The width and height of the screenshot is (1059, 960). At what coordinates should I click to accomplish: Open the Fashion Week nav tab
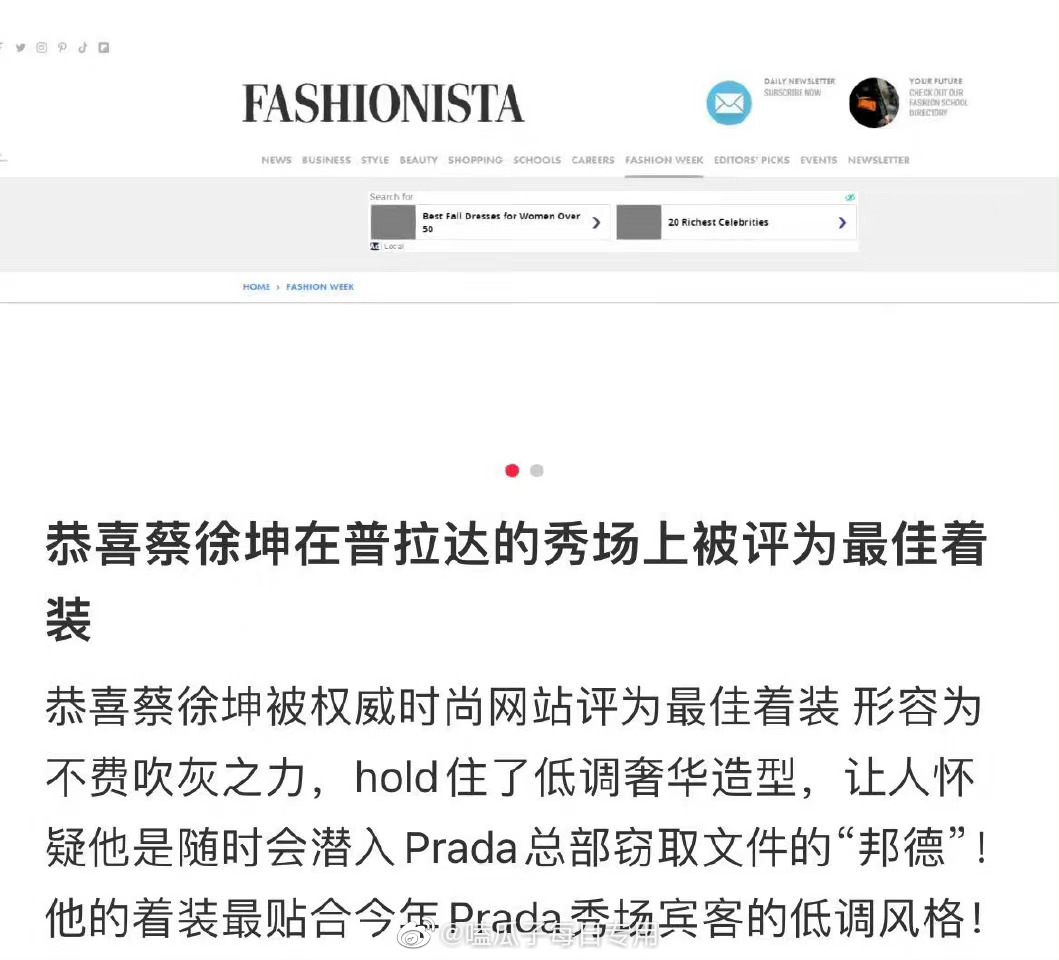pos(664,160)
